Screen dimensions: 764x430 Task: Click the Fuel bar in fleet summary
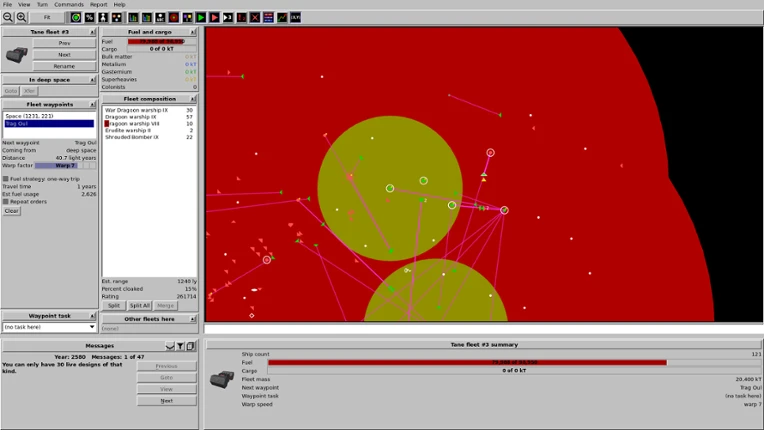click(514, 362)
